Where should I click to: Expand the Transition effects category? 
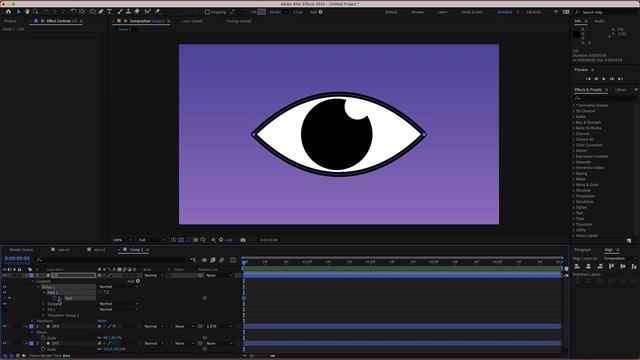(574, 224)
